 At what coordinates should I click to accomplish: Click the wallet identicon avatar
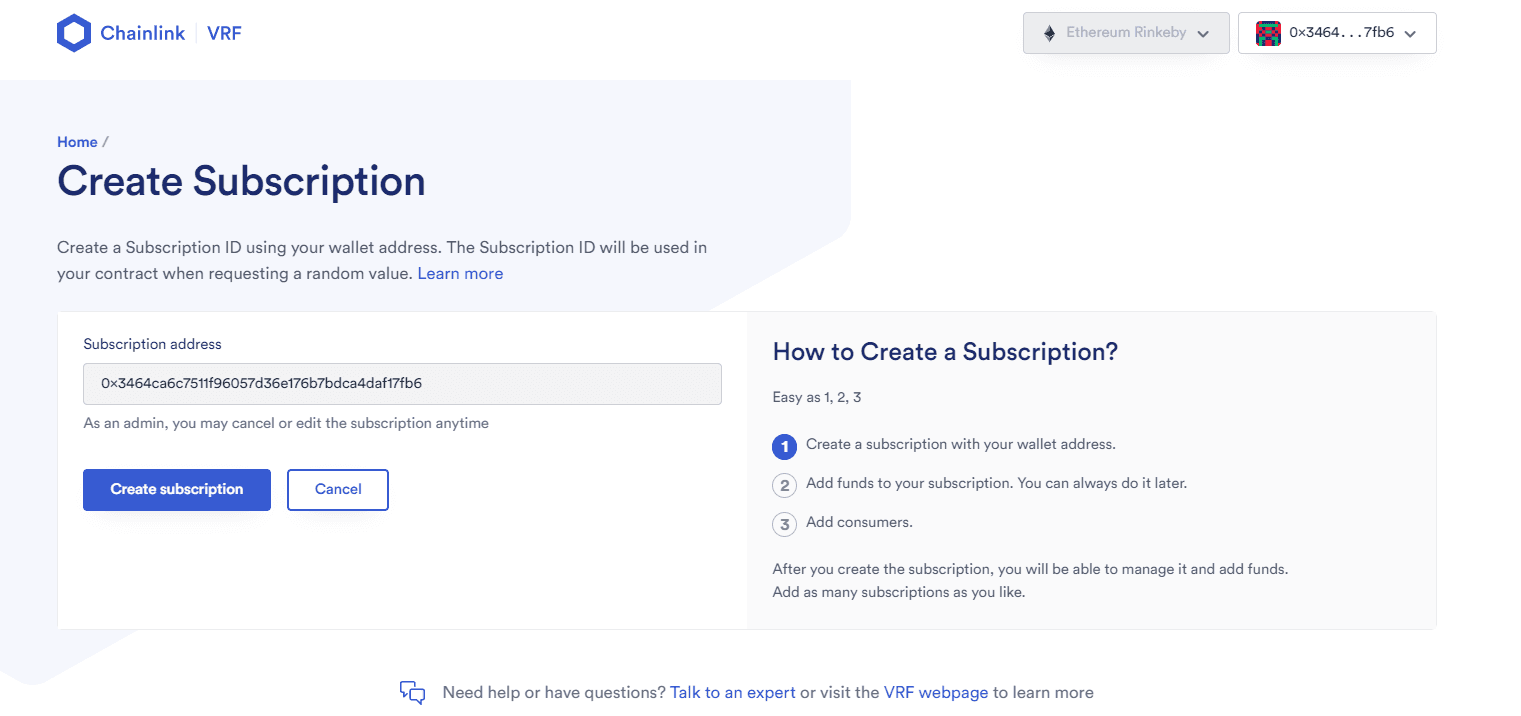1268,33
